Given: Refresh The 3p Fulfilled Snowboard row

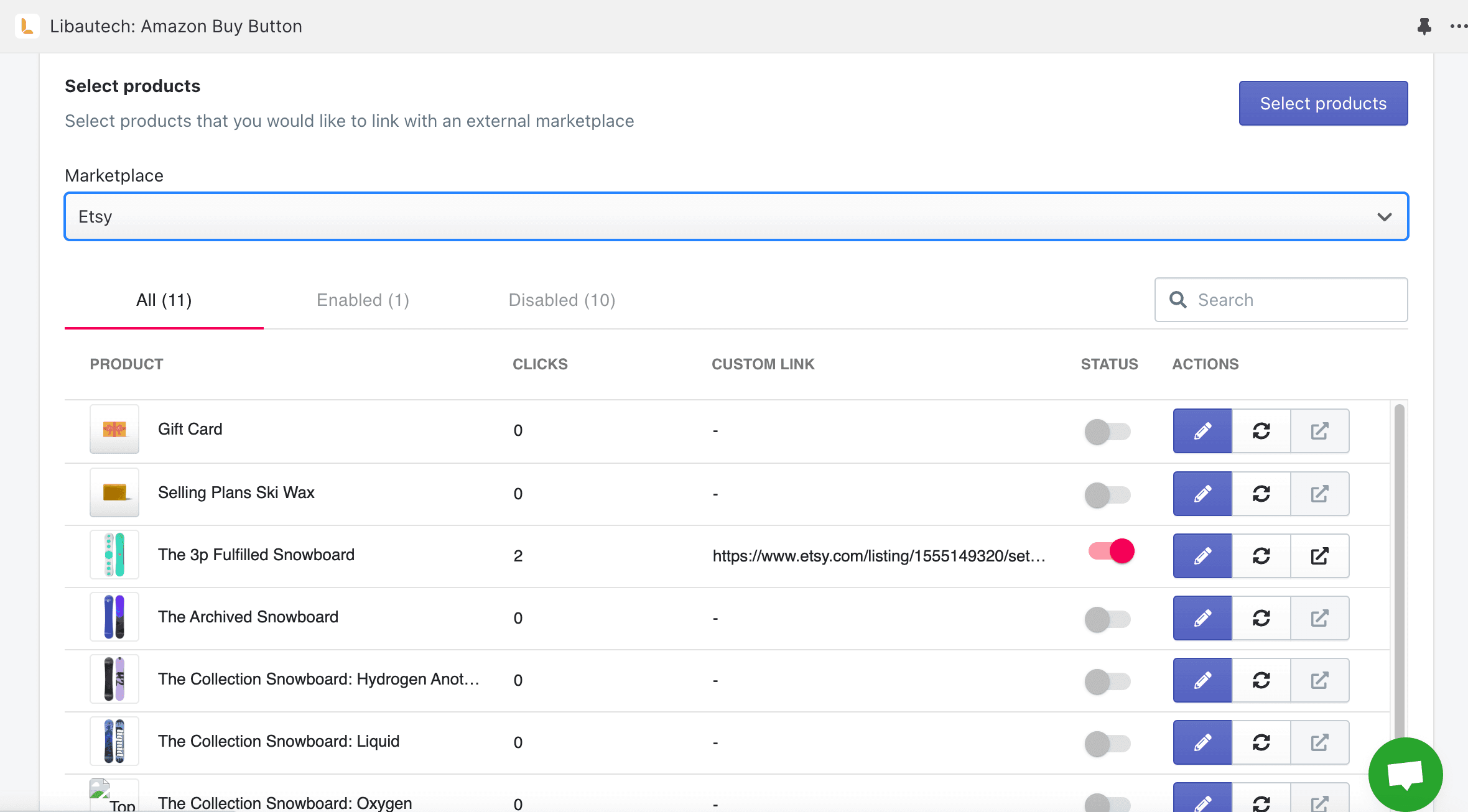Looking at the screenshot, I should pyautogui.click(x=1261, y=556).
